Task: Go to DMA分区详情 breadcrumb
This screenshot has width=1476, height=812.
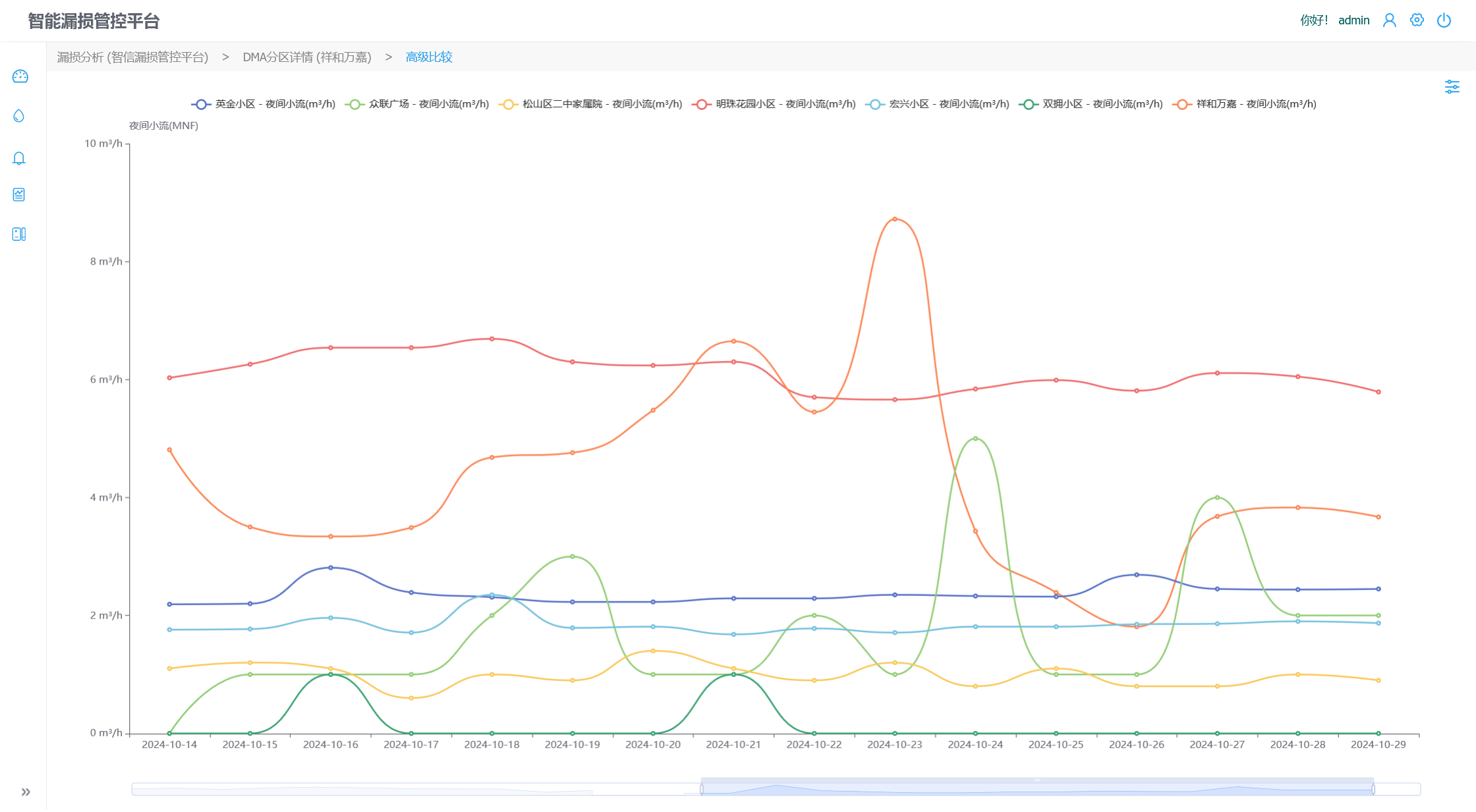Action: [307, 57]
